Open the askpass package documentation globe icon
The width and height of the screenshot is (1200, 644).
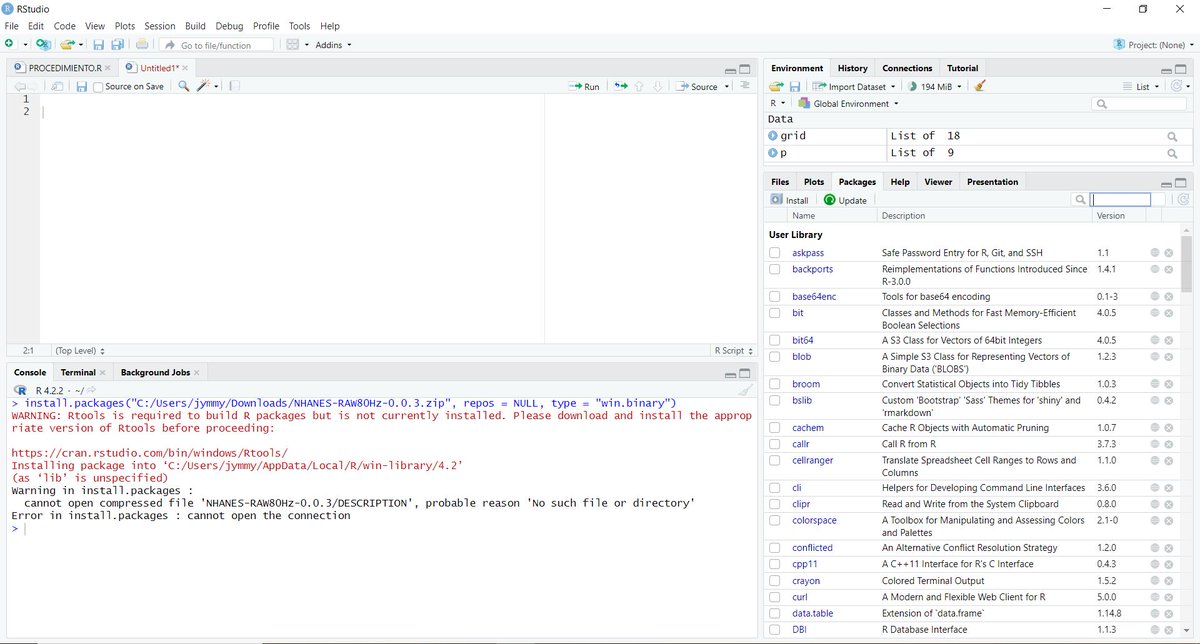(1154, 253)
